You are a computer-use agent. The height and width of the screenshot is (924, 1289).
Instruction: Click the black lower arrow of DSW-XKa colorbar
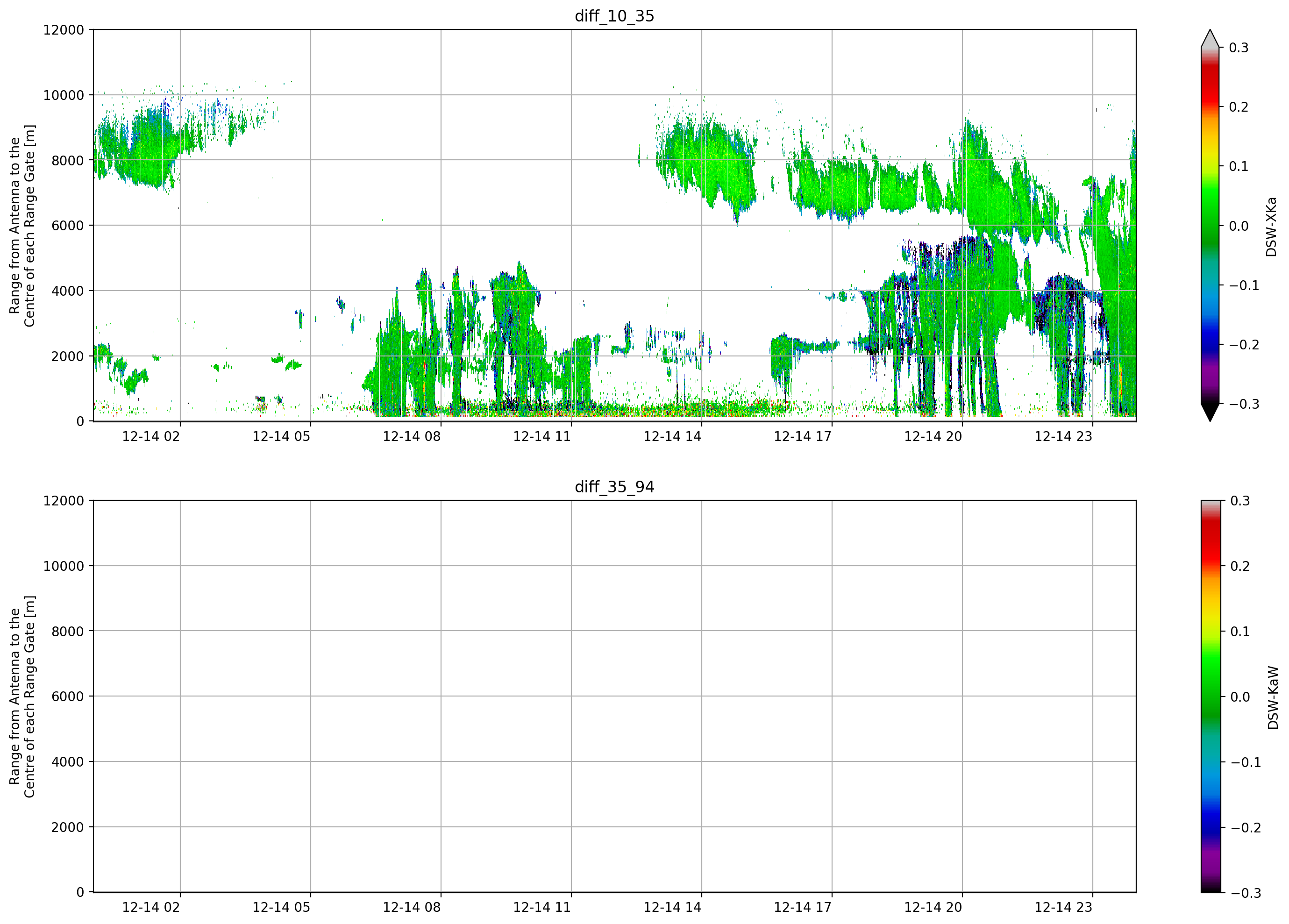(x=1210, y=412)
